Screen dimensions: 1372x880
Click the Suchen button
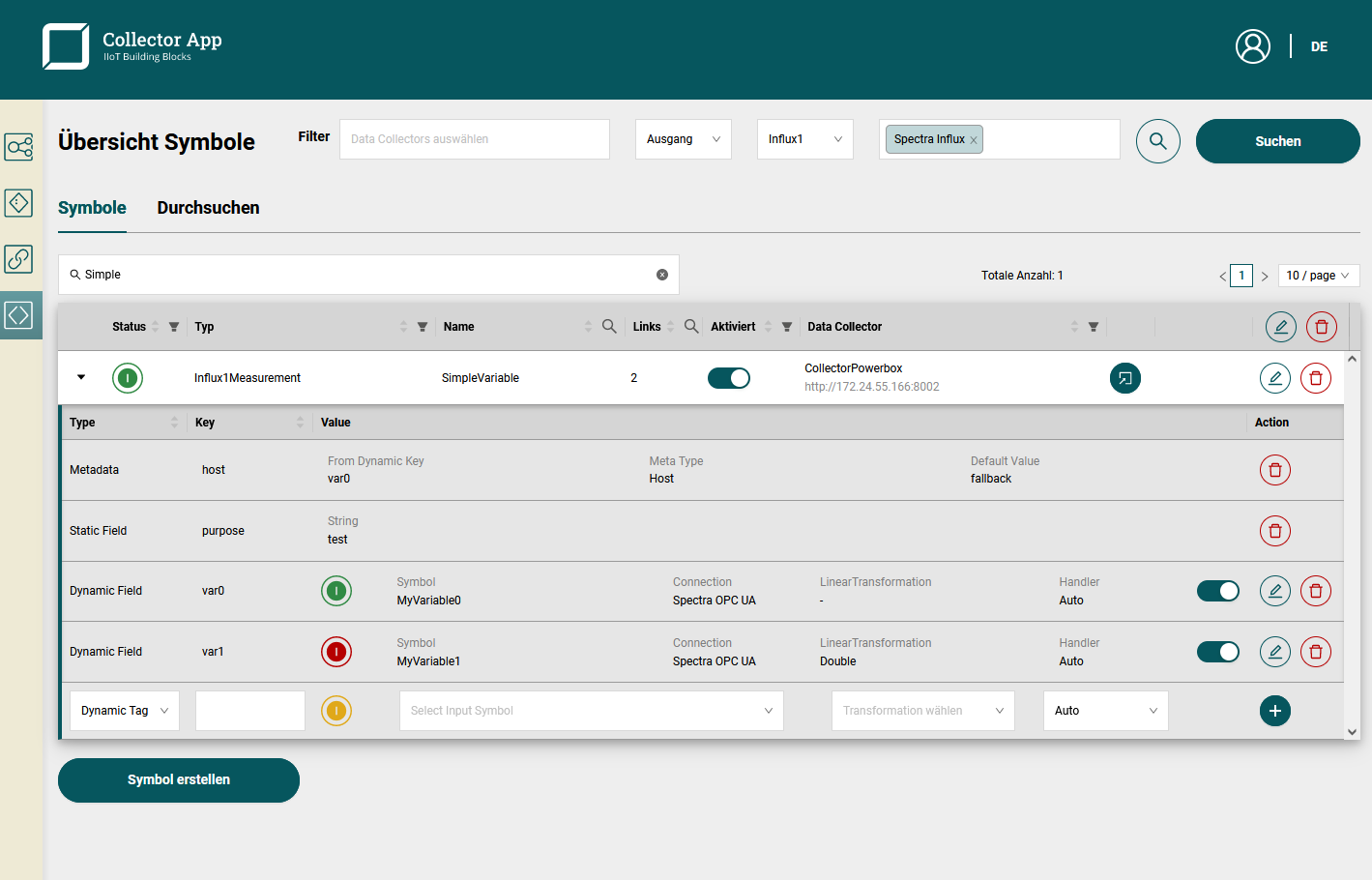pyautogui.click(x=1277, y=141)
